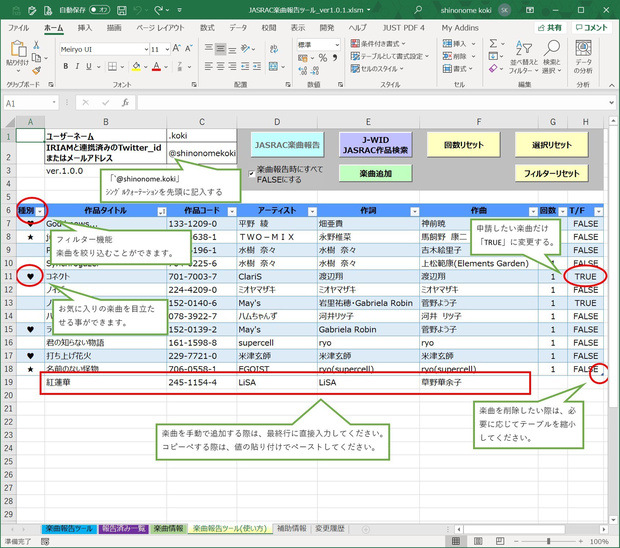Click the wrap text icon
The height and width of the screenshot is (548, 620).
[274, 49]
